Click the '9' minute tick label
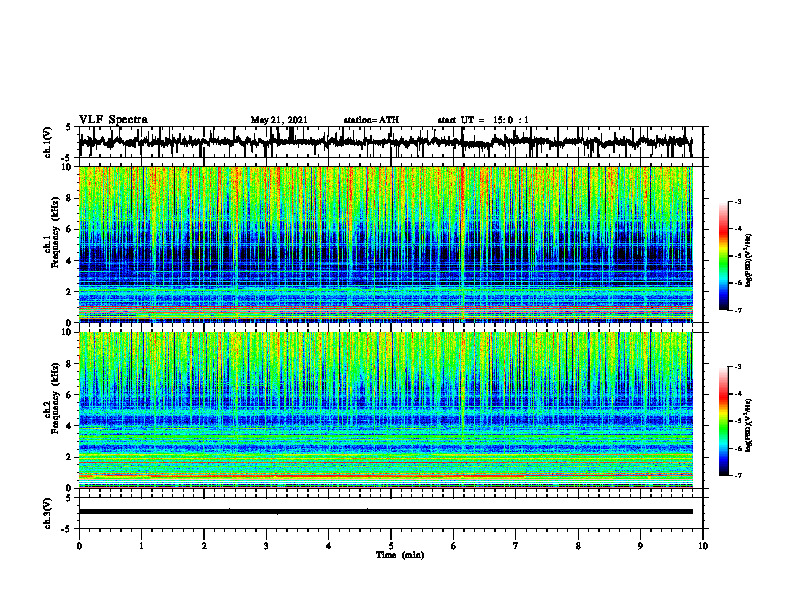This screenshot has width=792, height=612. [x=640, y=546]
